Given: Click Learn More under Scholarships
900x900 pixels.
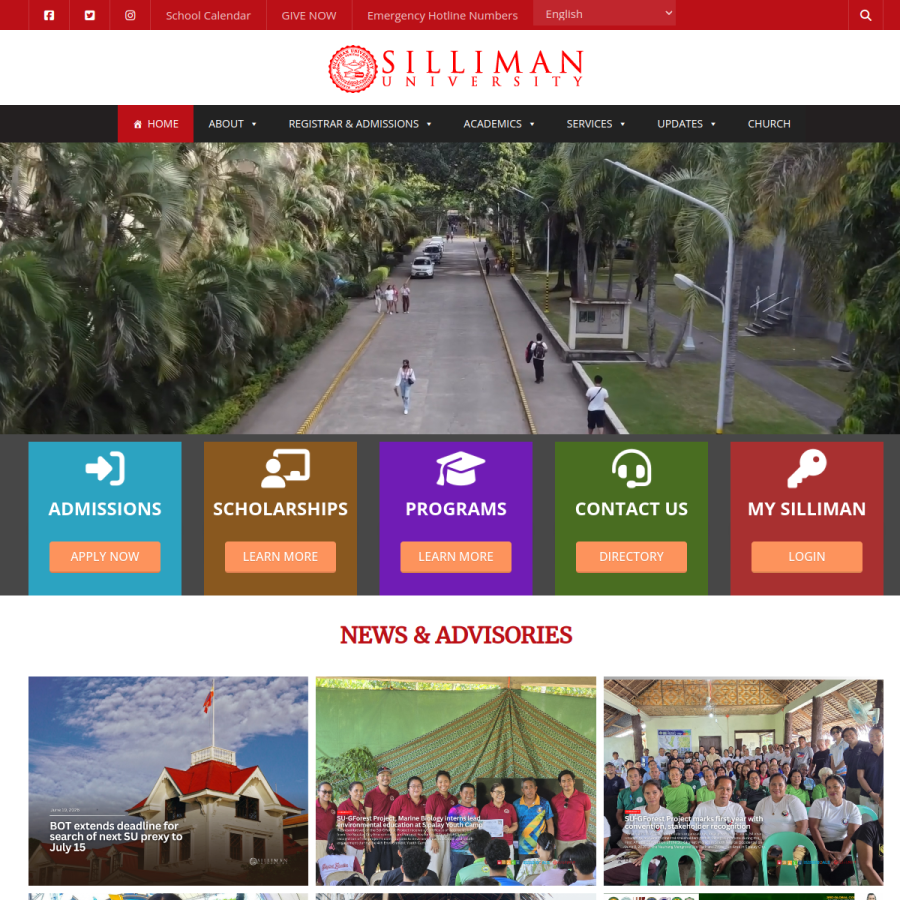Looking at the screenshot, I should pyautogui.click(x=280, y=557).
